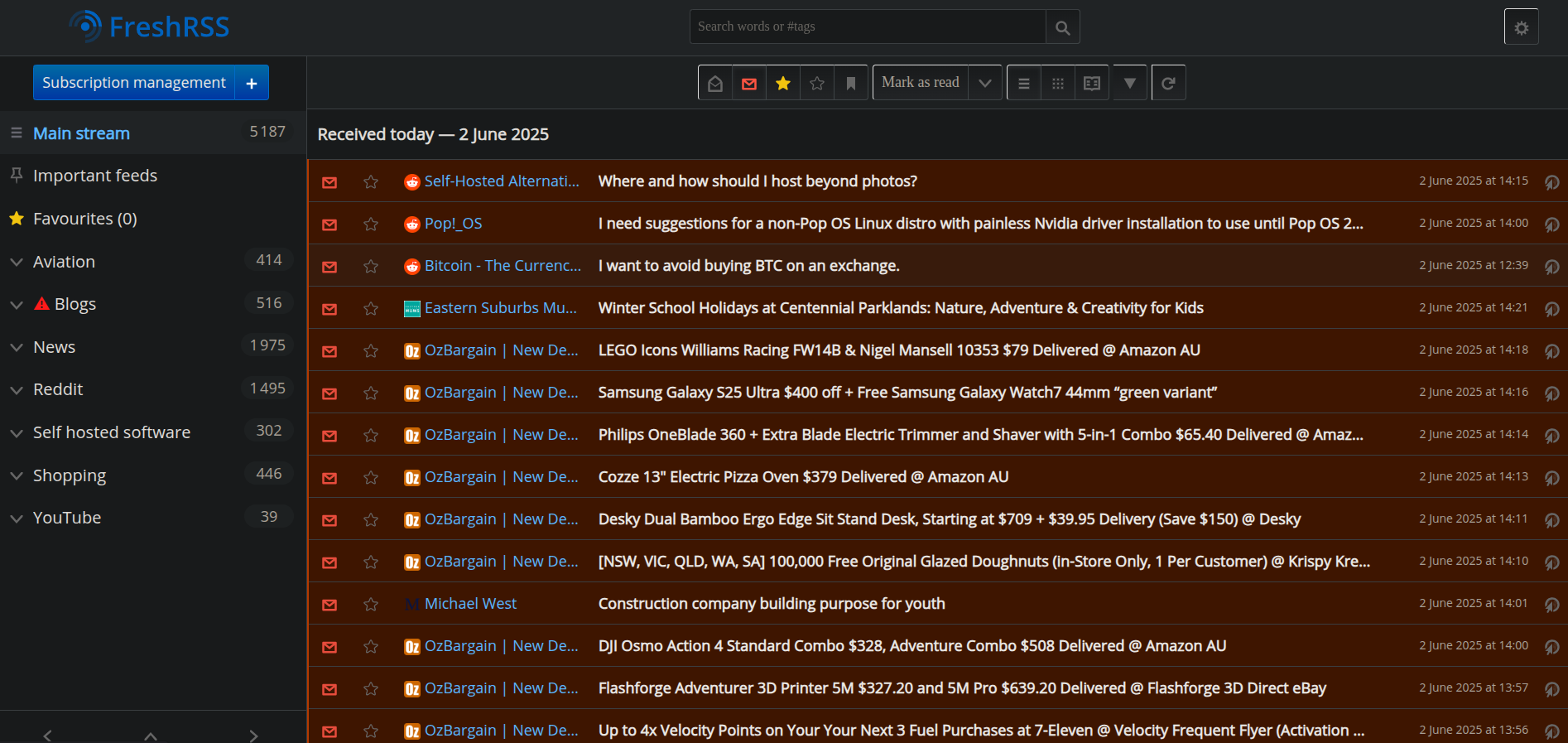
Task: Expand the Reddit category chevron
Action: point(16,390)
